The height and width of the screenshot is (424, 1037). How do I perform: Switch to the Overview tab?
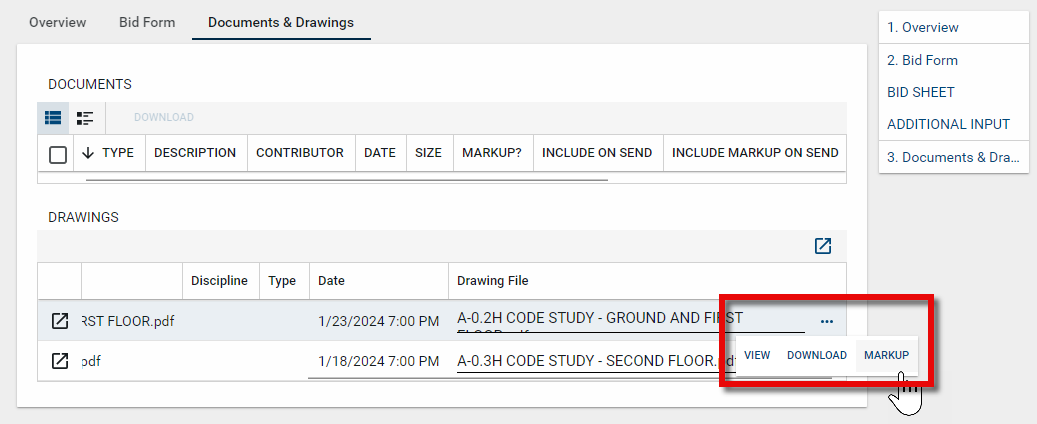pyautogui.click(x=57, y=22)
